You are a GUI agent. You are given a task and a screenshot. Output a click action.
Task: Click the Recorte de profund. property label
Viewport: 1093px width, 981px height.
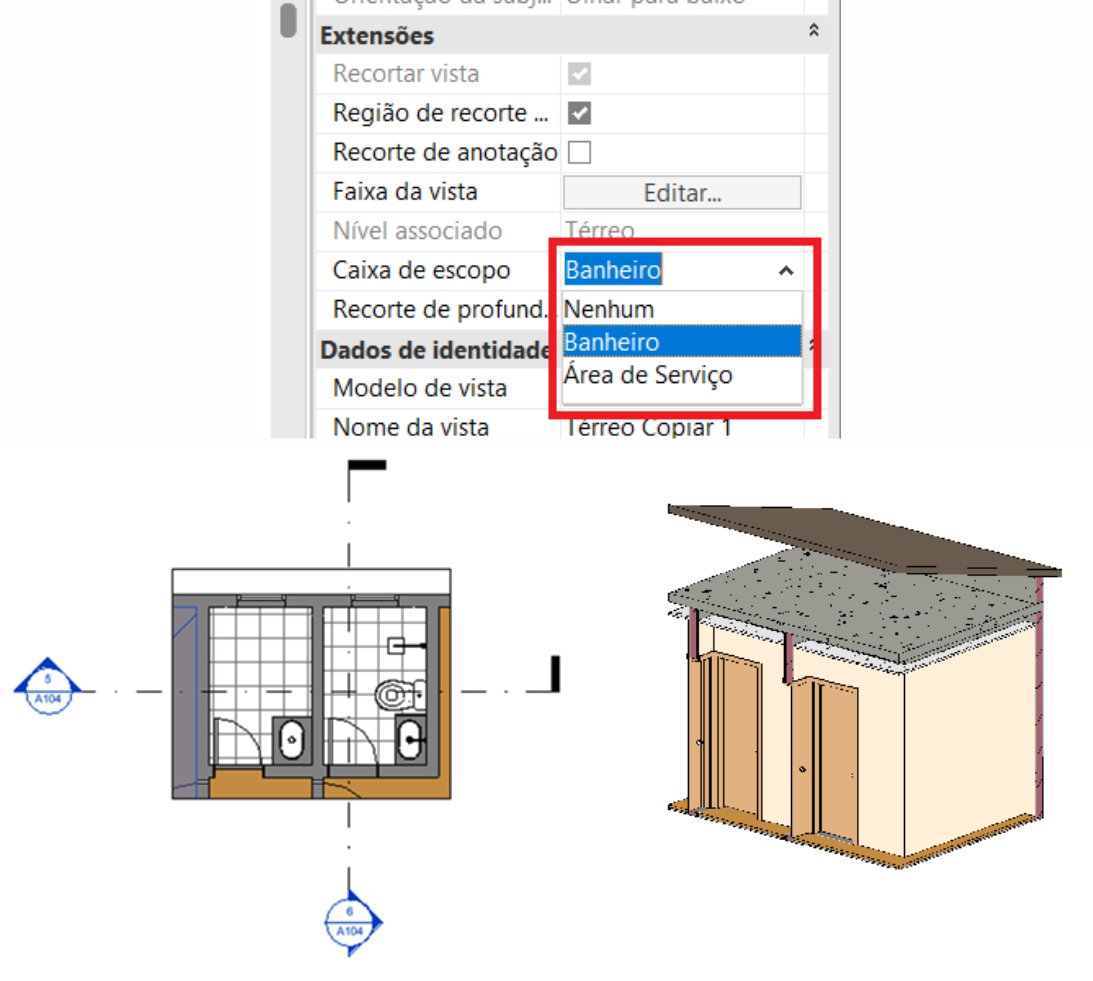pos(440,309)
